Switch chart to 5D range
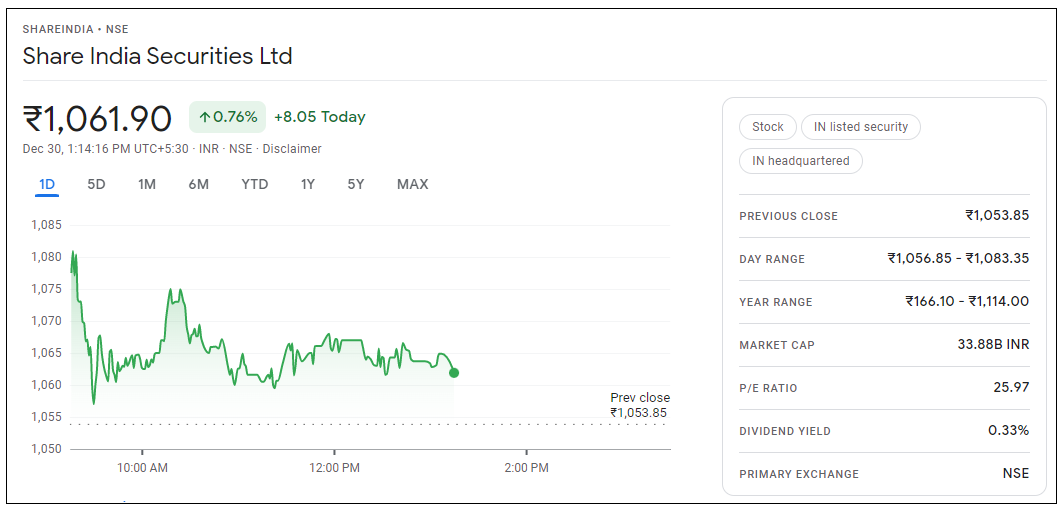Viewport: 1062px width, 509px height. tap(96, 184)
